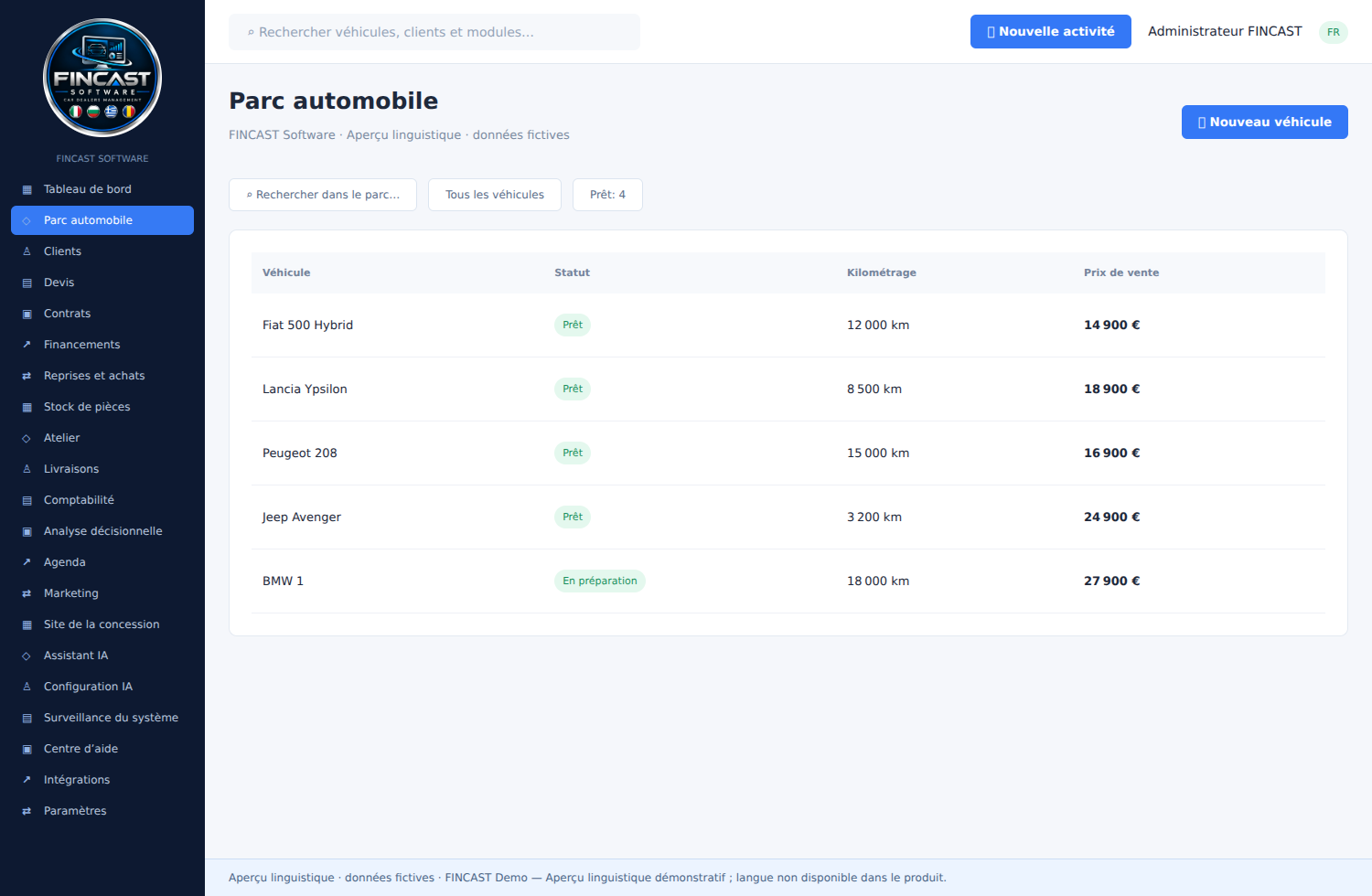1372x896 pixels.
Task: Click the Tableau de bord sidebar icon
Action: tap(27, 189)
